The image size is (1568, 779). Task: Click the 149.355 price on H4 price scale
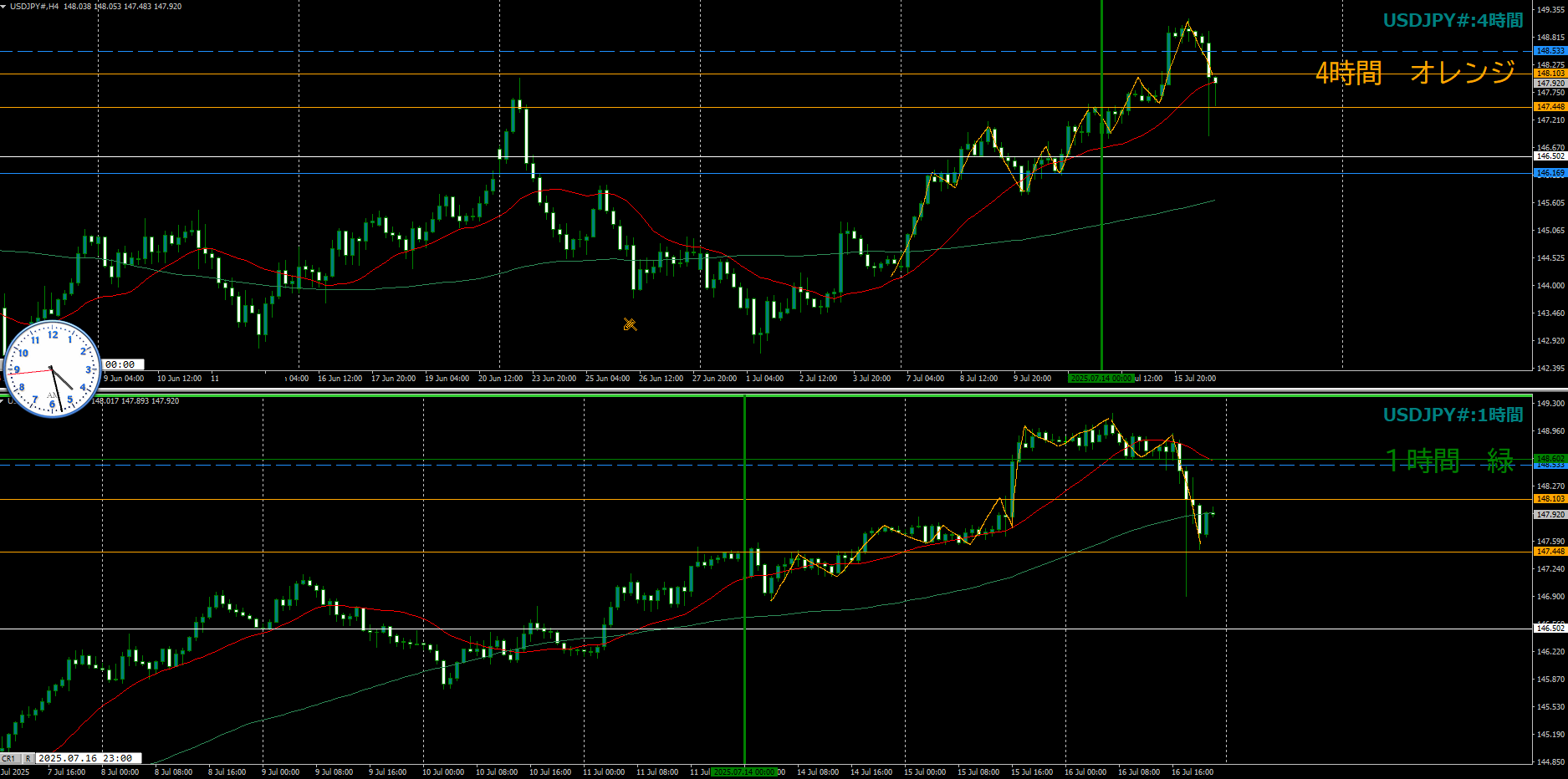click(x=1550, y=10)
